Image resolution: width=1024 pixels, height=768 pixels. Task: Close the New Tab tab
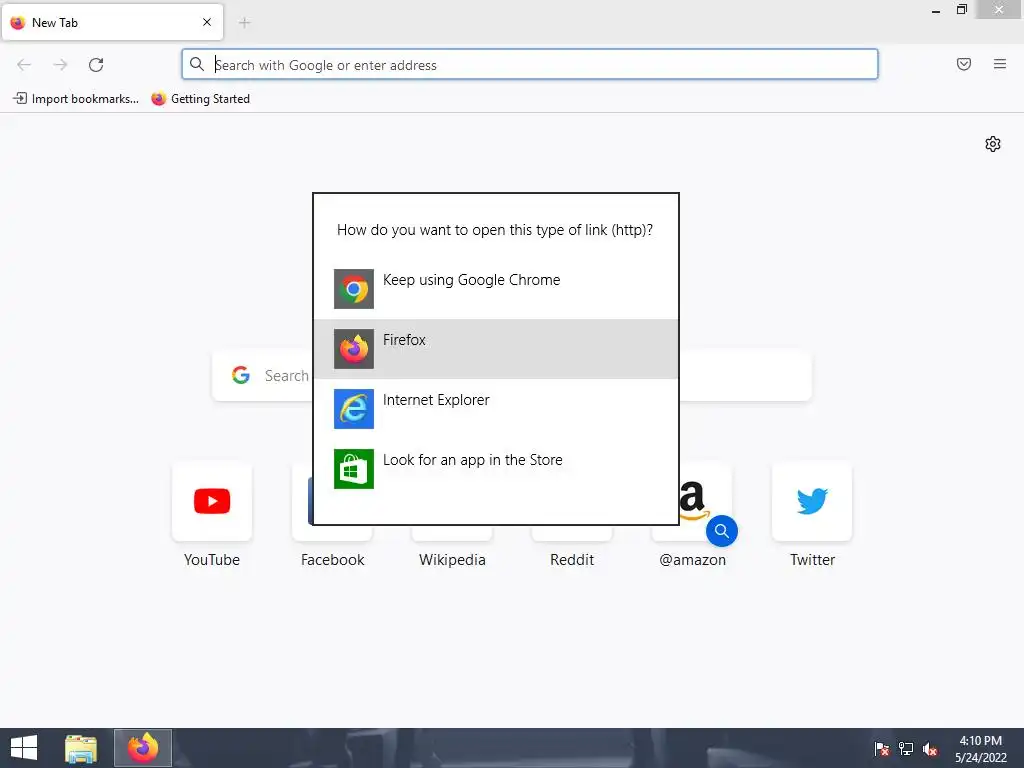point(207,22)
